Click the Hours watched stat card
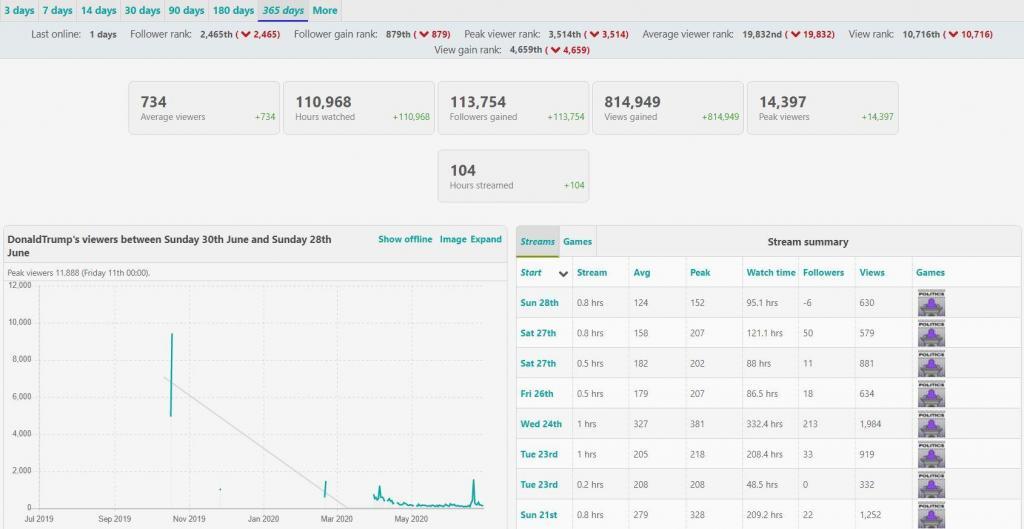Image resolution: width=1024 pixels, height=529 pixels. tap(362, 108)
